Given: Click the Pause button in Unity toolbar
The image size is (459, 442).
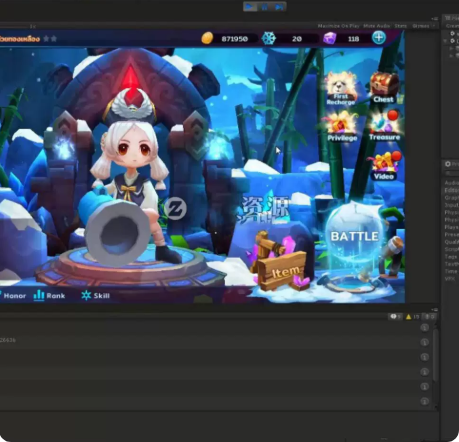Looking at the screenshot, I should (x=265, y=6).
